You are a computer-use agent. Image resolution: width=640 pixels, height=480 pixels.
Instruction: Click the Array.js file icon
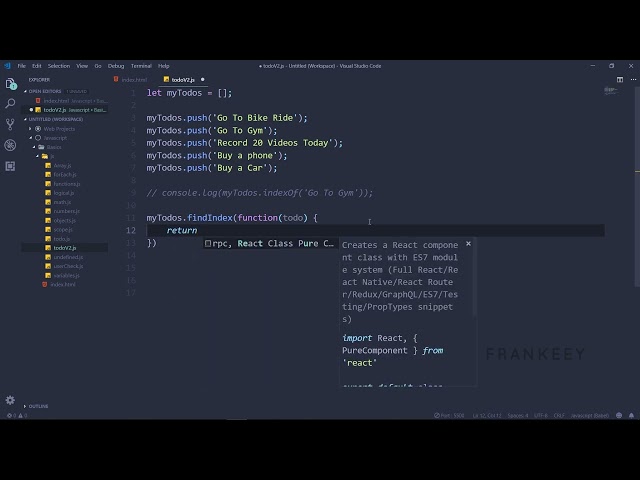click(48, 165)
